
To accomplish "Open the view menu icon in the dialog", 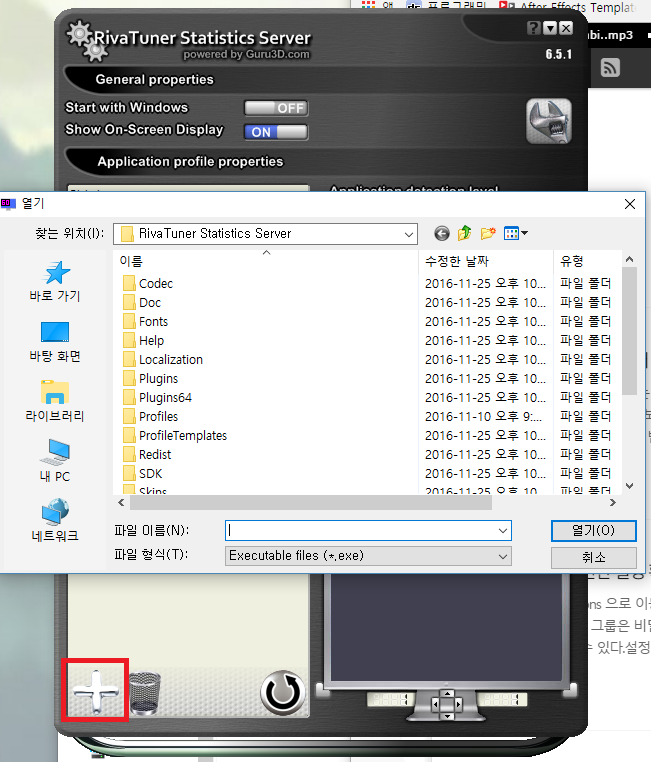I will click(x=515, y=233).
